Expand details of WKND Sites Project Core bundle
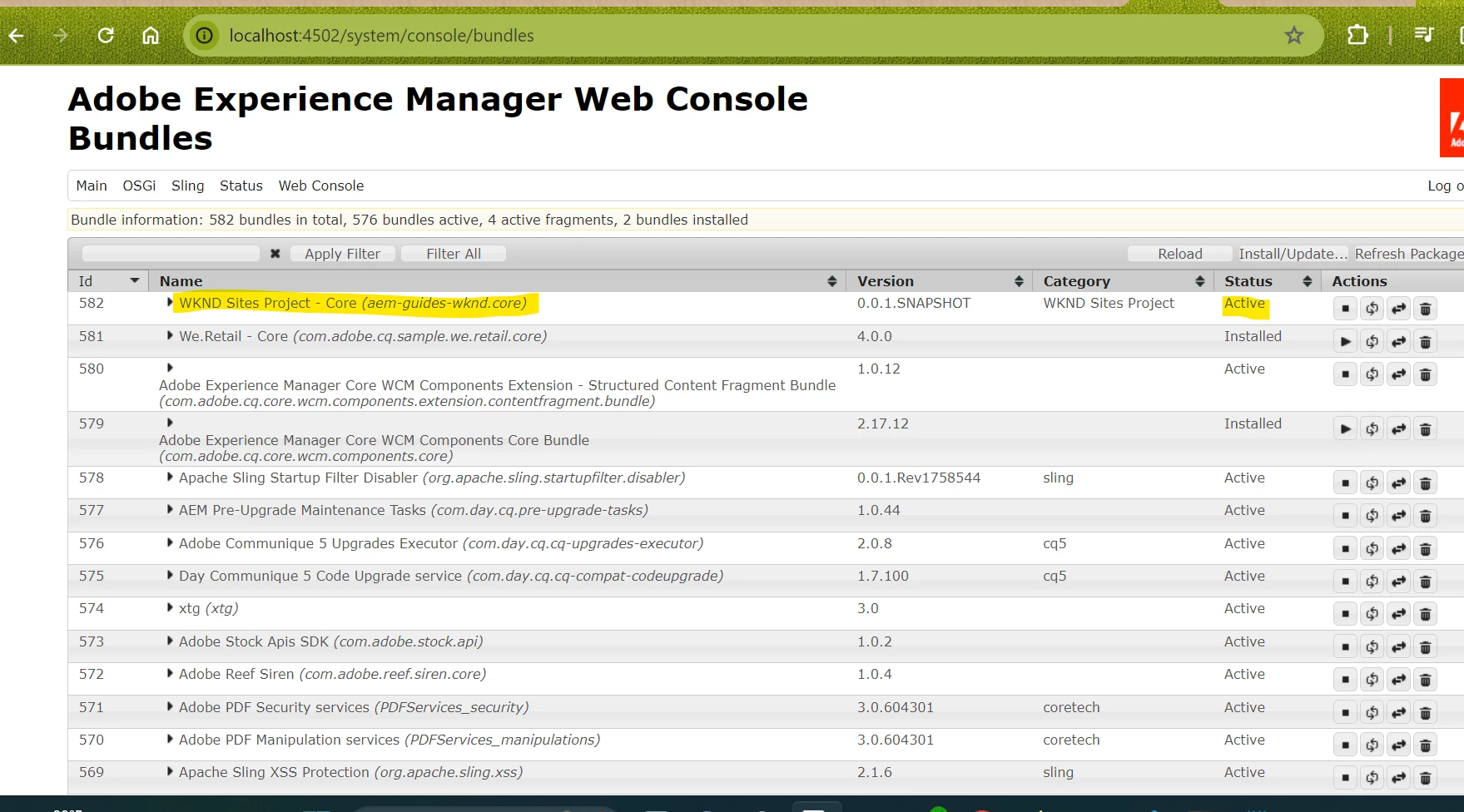Screen dimensions: 1464x812 coord(170,302)
